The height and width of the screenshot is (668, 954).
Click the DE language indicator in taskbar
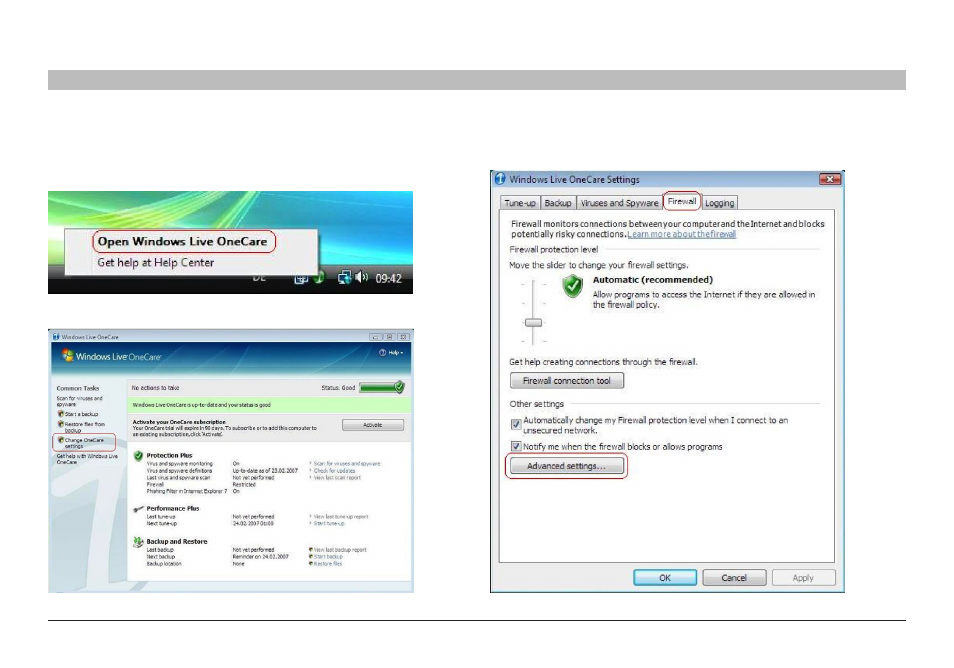pos(259,278)
